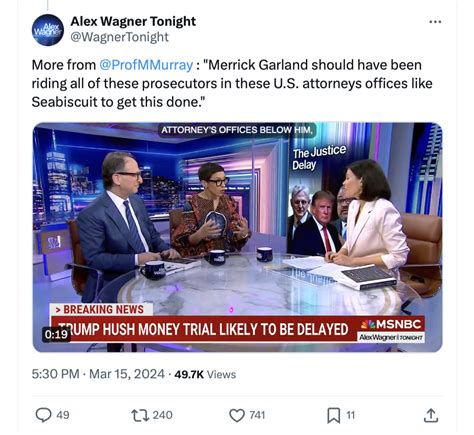Open the share upload icon
The image size is (474, 435).
point(431,415)
